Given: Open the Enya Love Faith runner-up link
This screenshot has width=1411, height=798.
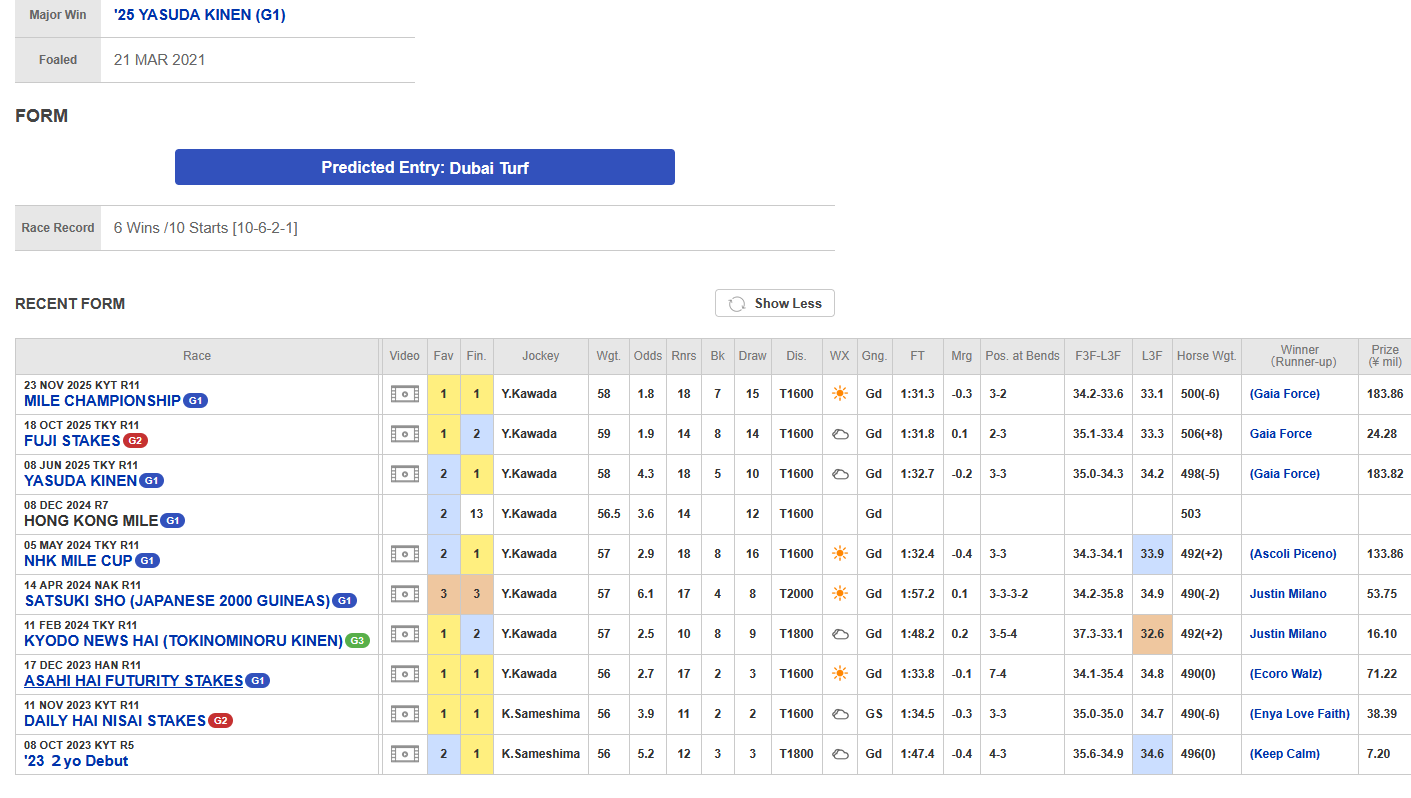Looking at the screenshot, I should pyautogui.click(x=1300, y=714).
